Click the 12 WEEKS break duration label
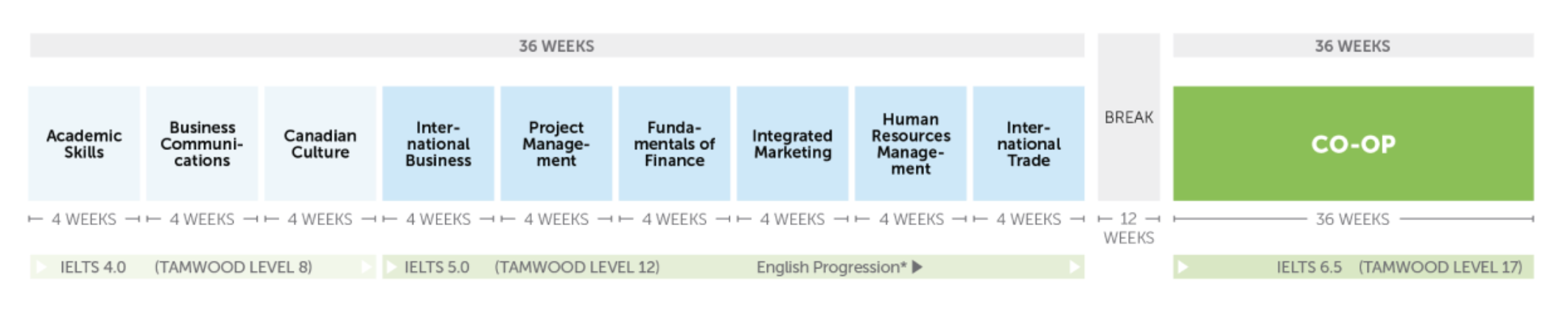Screen dimensions: 1568x309 1129,228
